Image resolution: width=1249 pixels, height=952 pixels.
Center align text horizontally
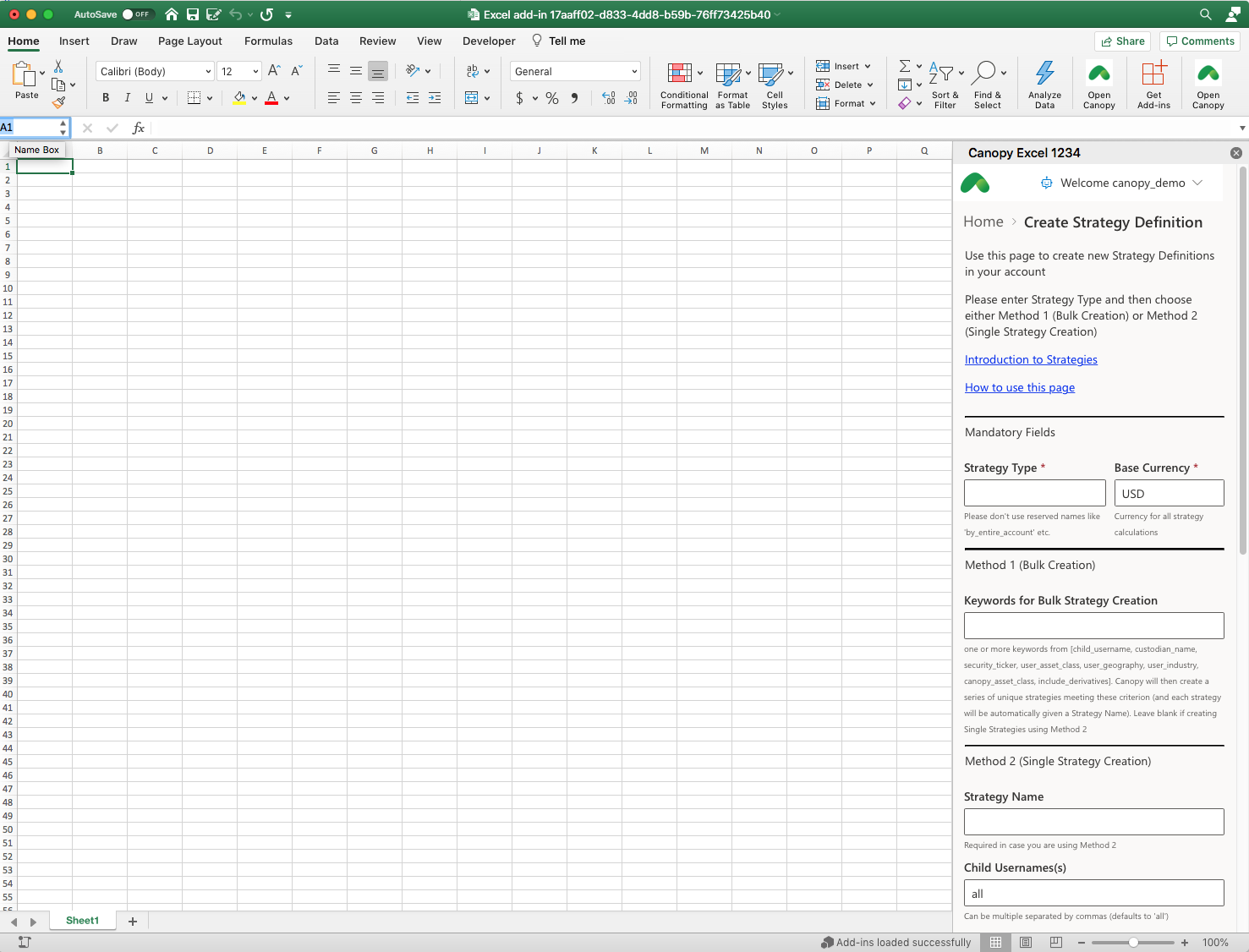(356, 98)
